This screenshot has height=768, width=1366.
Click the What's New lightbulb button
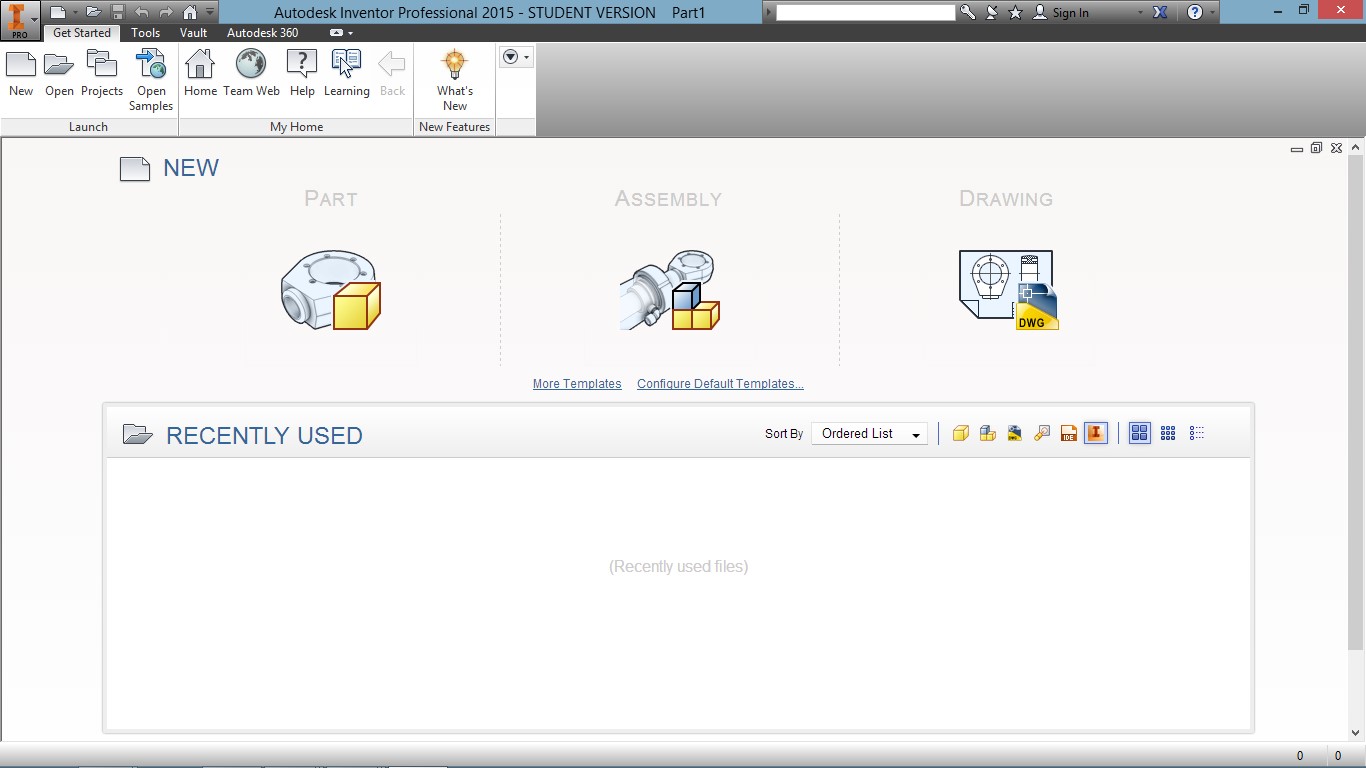pyautogui.click(x=455, y=81)
